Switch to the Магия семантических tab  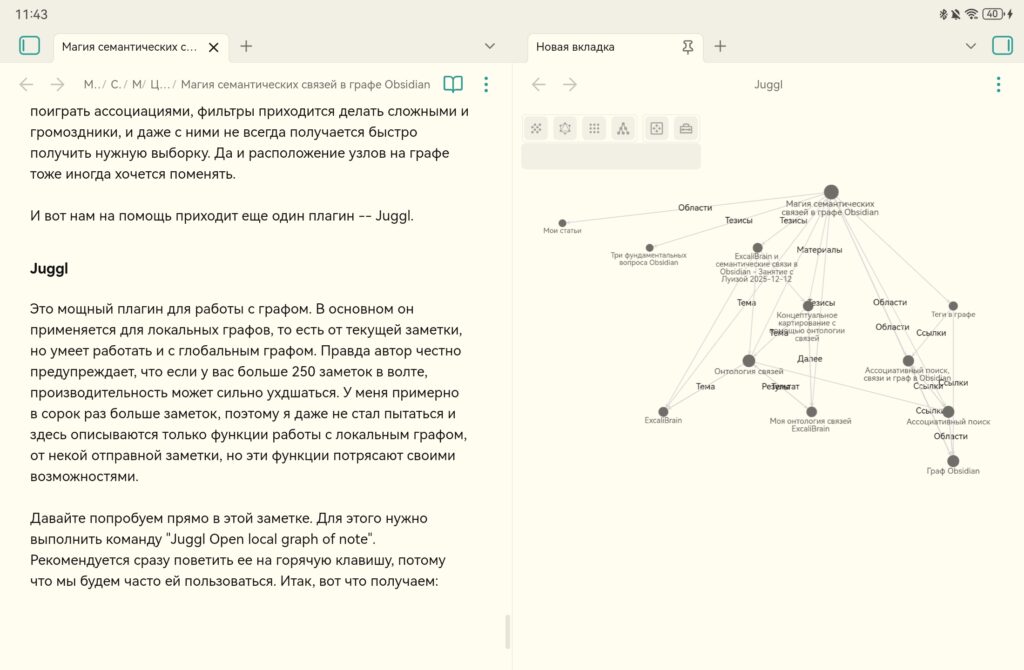(129, 47)
